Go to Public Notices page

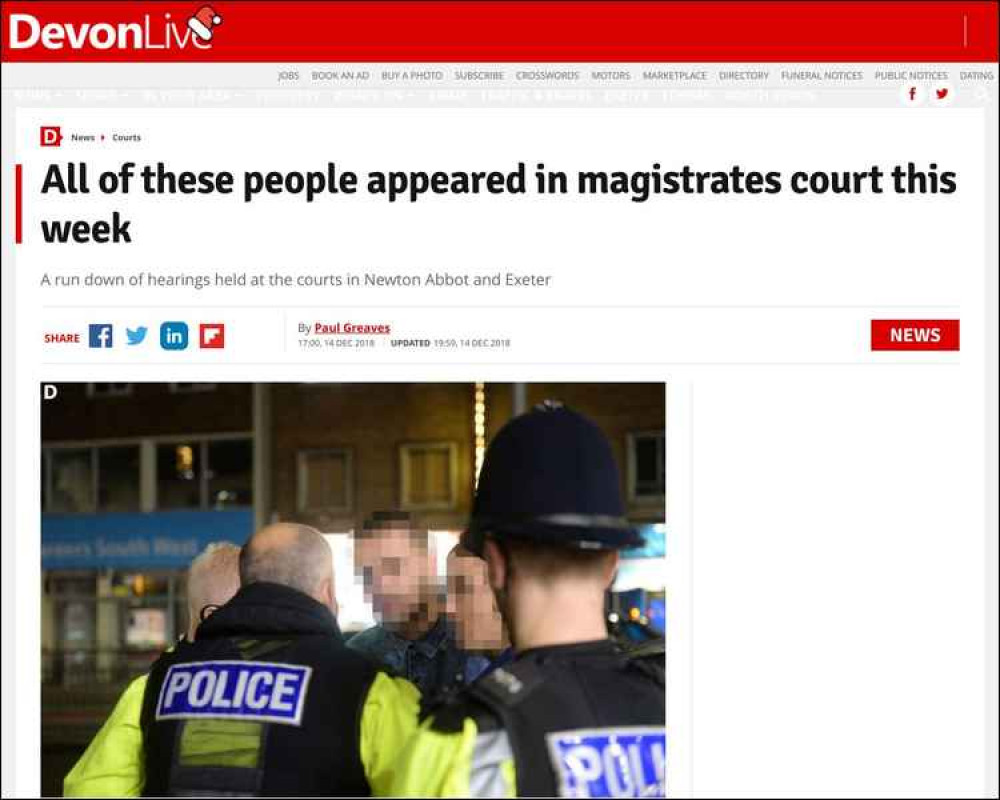[911, 75]
